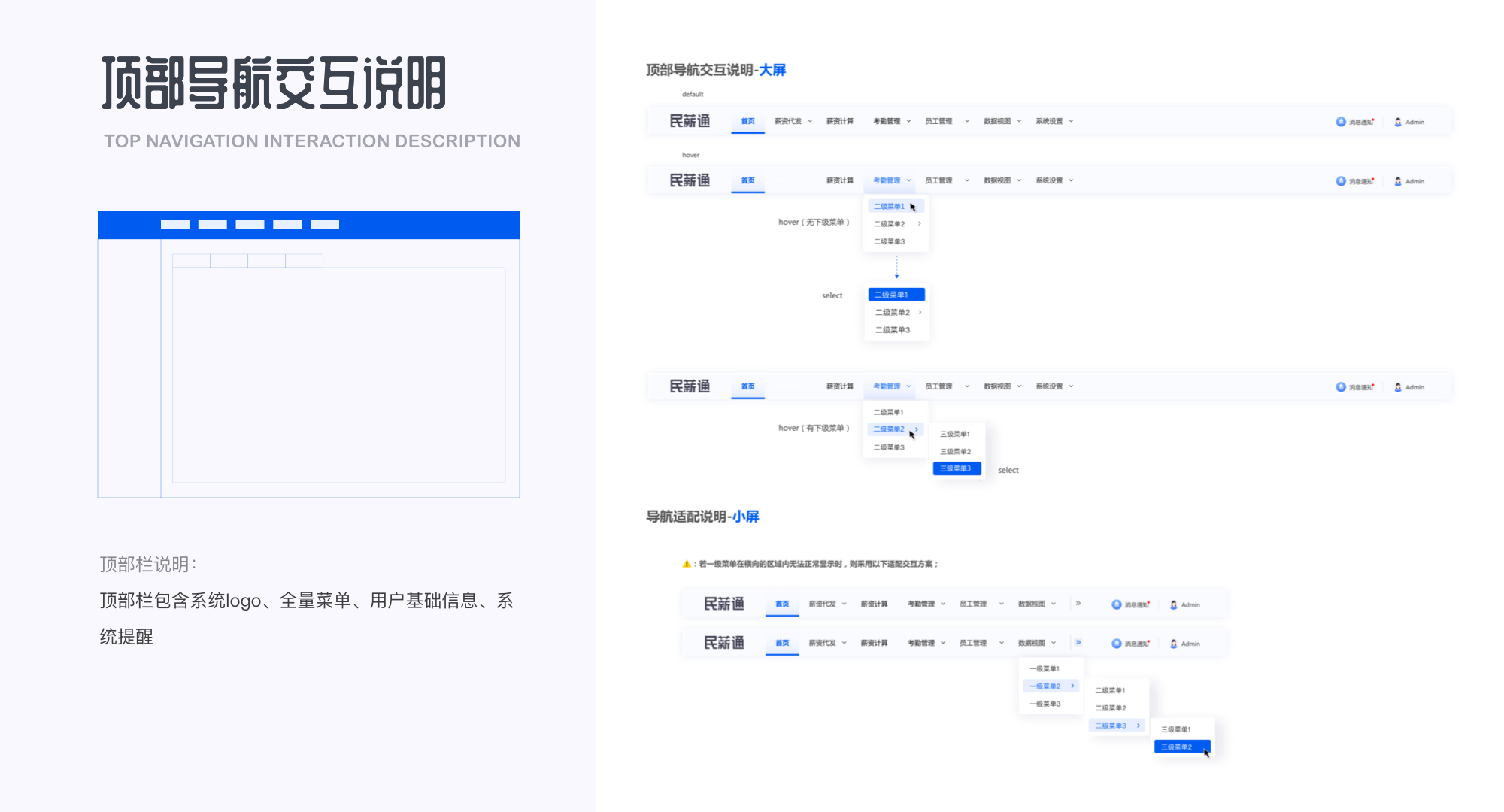The height and width of the screenshot is (812, 1504).
Task: Click 消息通知 text in default-labeled navbar
Action: 1360,122
